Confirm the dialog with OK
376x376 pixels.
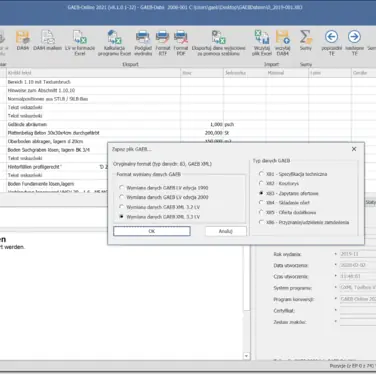coord(152,231)
